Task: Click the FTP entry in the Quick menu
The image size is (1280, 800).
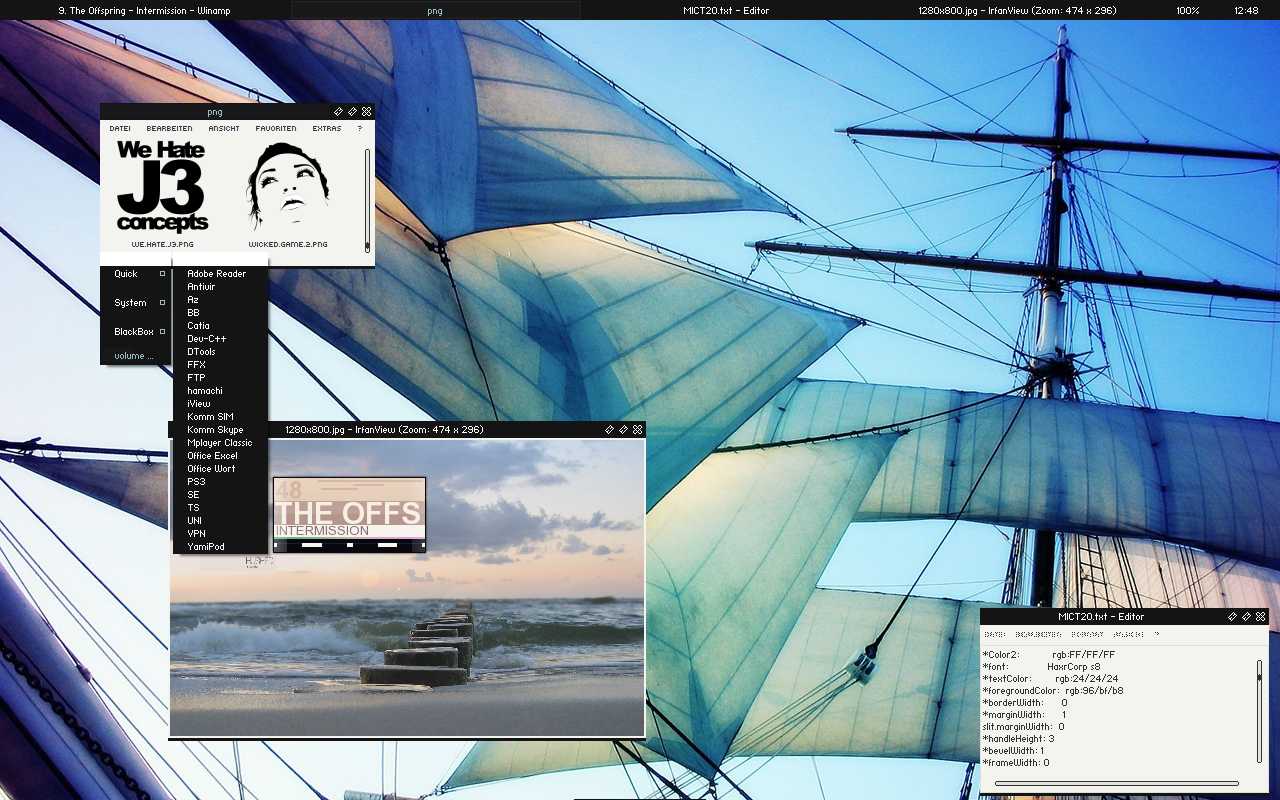Action: (x=221, y=378)
